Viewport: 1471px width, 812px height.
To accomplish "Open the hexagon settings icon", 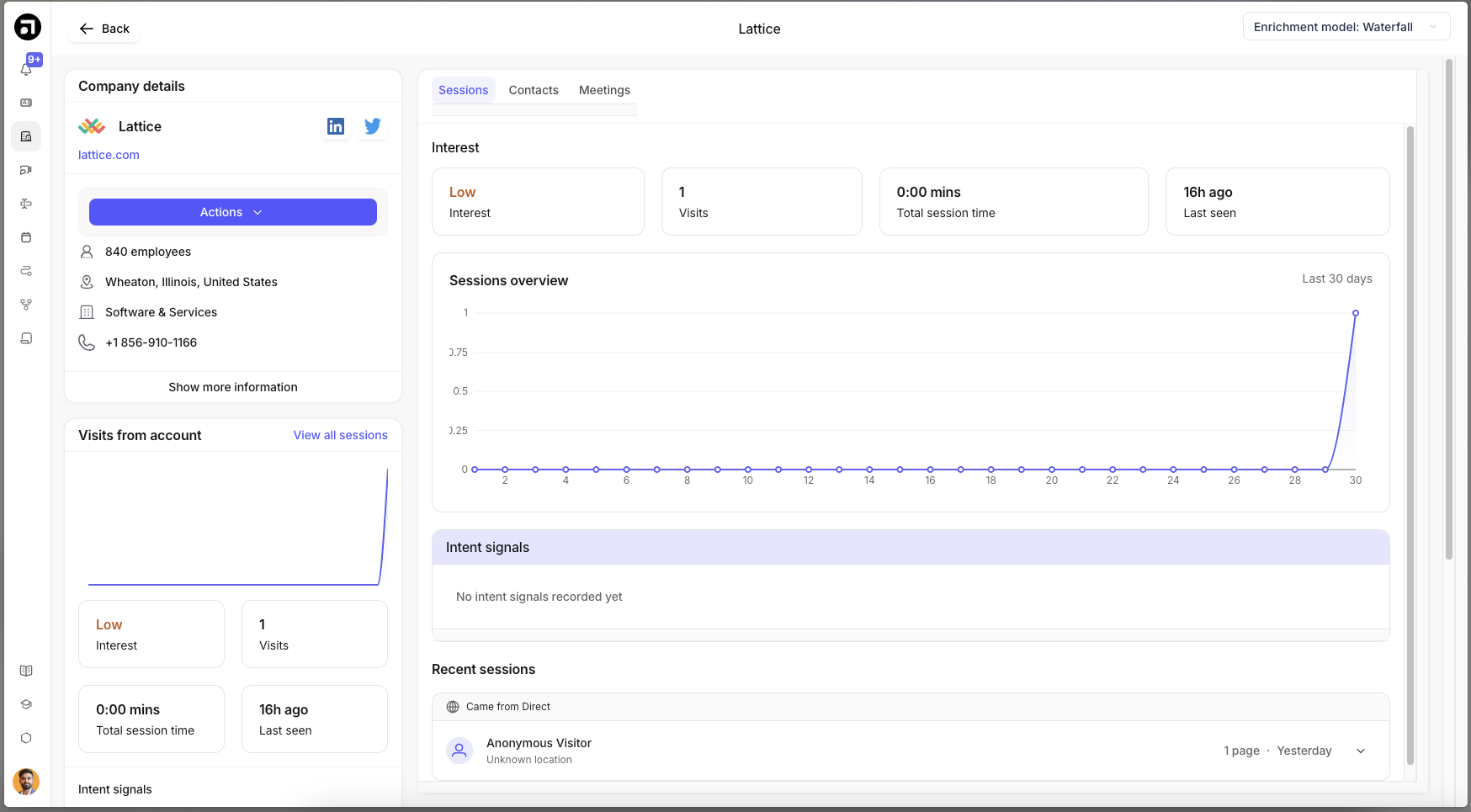I will tap(26, 738).
